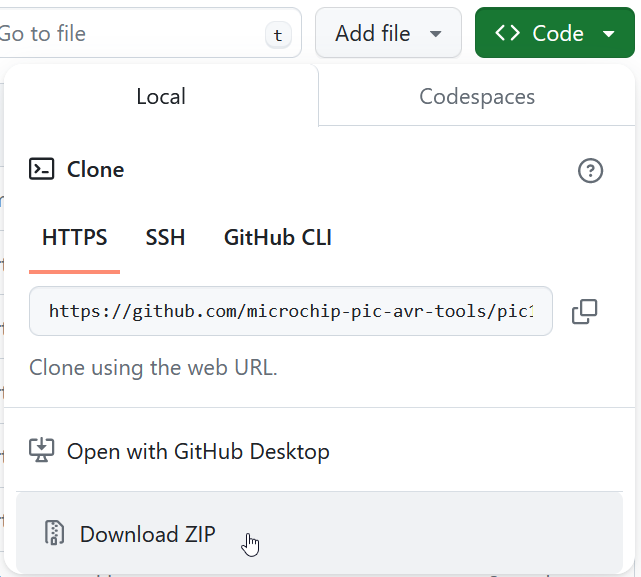
Task: Click the caret arrow on Code button
Action: click(609, 34)
